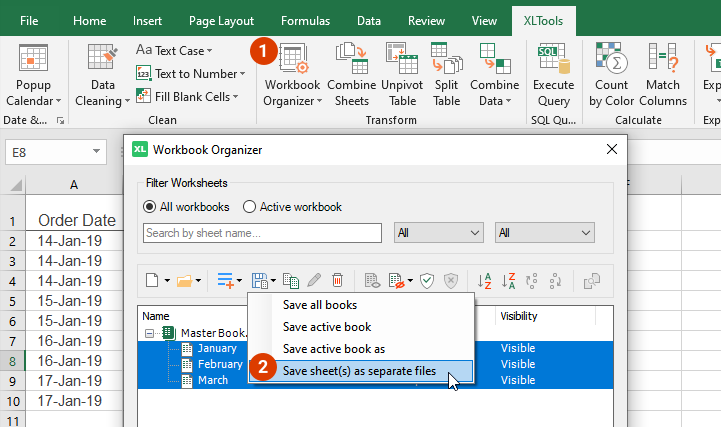Switch to the View ribbon tab
The image size is (721, 427).
(484, 21)
